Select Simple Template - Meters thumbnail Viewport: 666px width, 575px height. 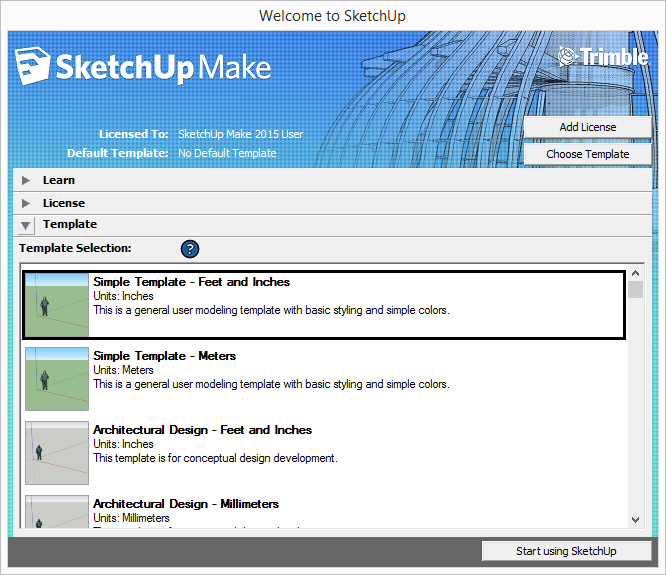coord(57,379)
